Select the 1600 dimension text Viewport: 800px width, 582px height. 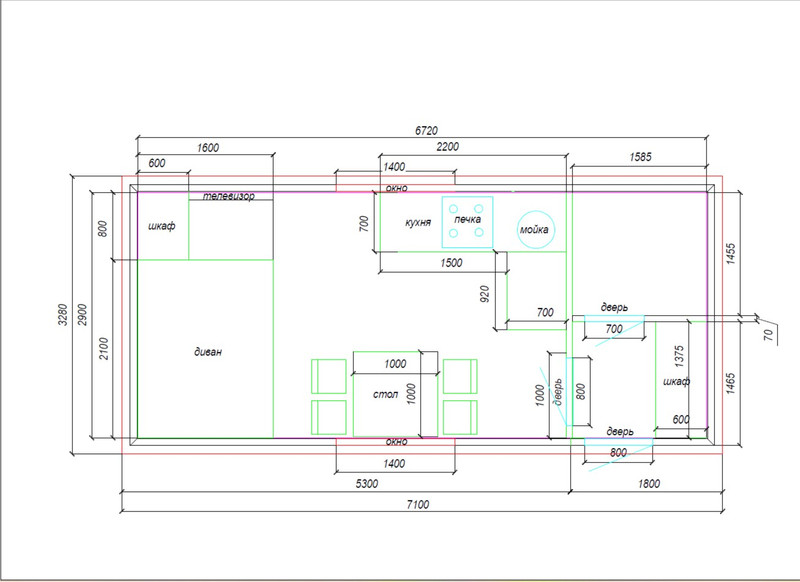208,148
